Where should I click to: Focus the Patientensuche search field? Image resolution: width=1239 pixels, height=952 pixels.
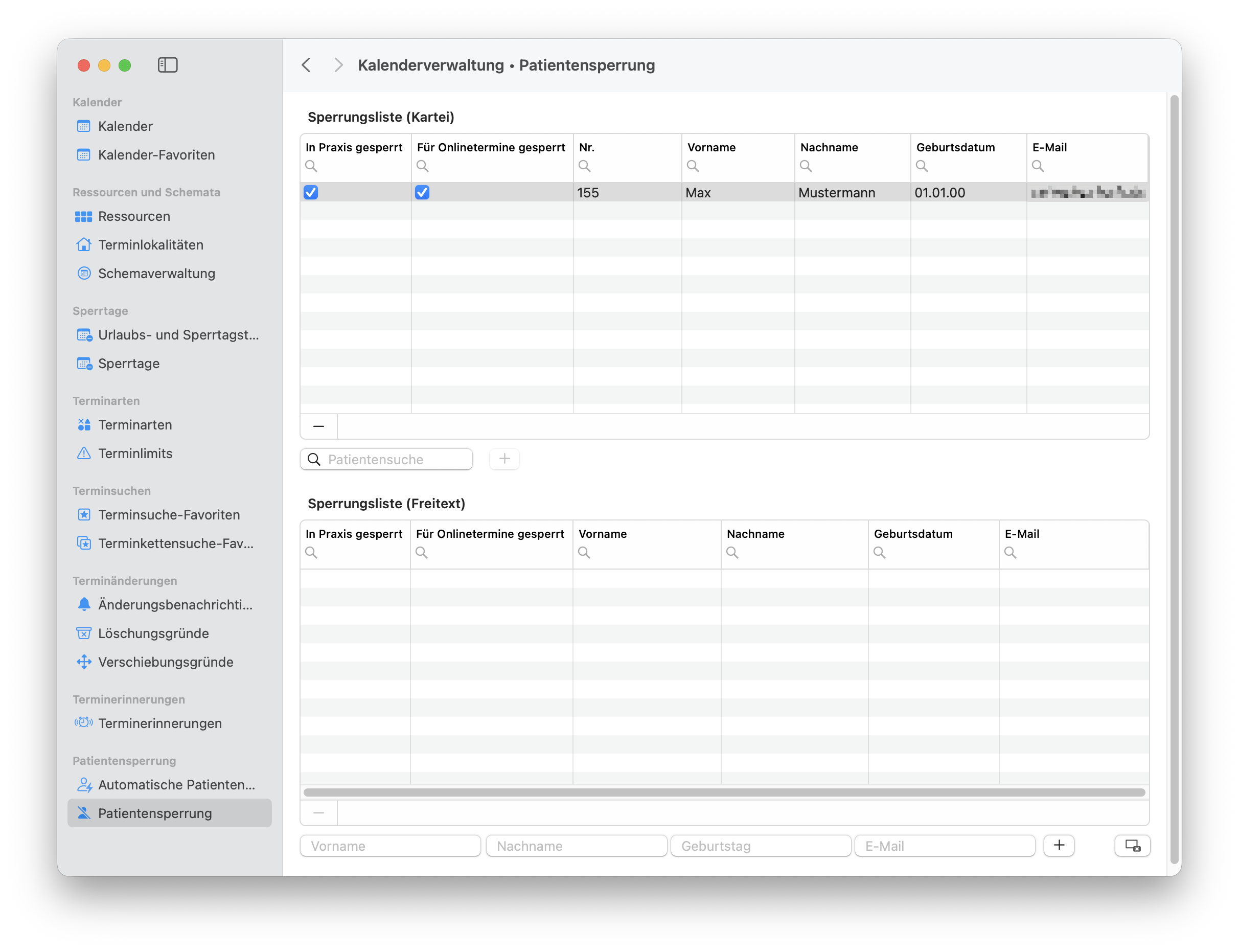[x=386, y=459]
